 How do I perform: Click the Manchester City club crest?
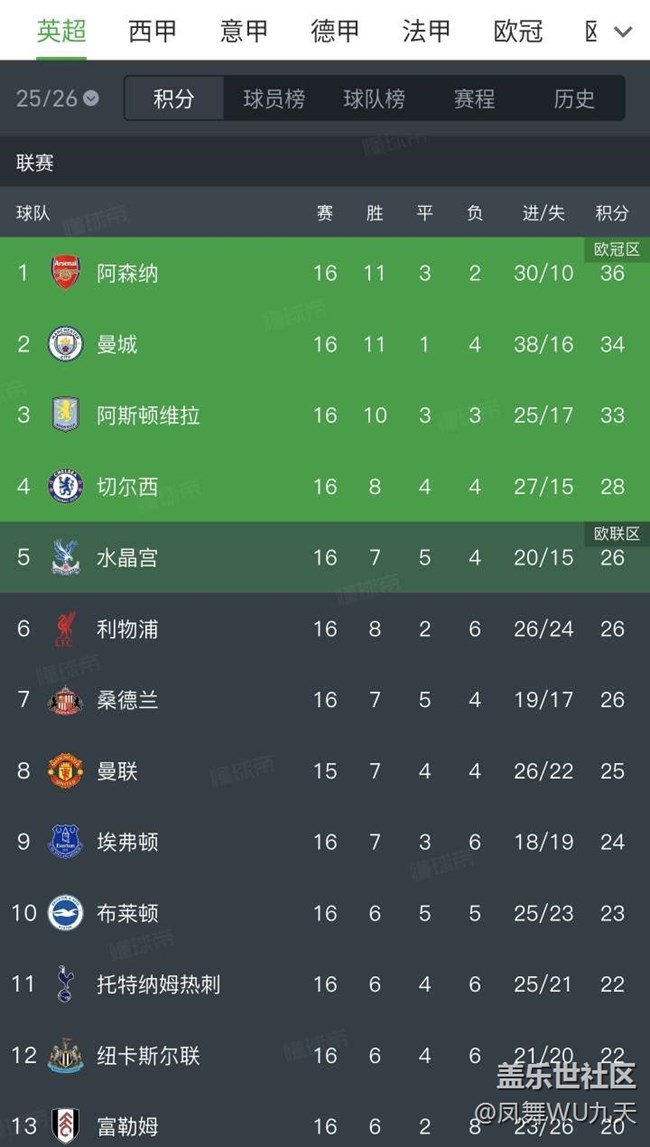pyautogui.click(x=66, y=344)
